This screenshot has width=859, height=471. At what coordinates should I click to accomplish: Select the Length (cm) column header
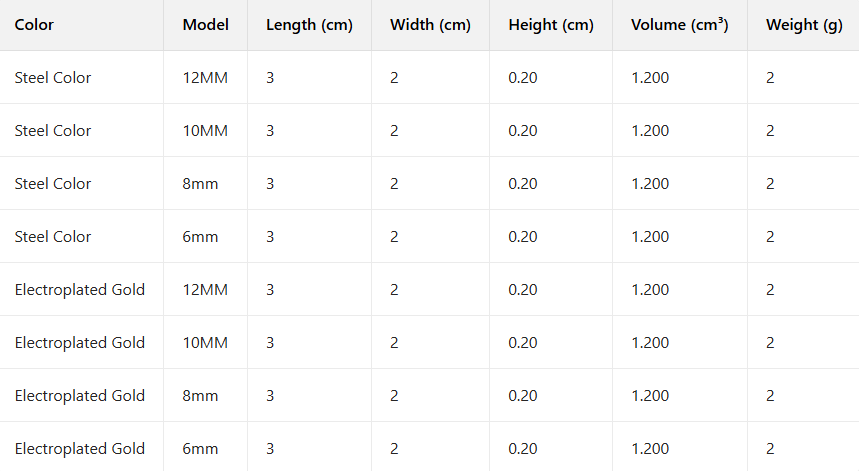[x=309, y=25]
